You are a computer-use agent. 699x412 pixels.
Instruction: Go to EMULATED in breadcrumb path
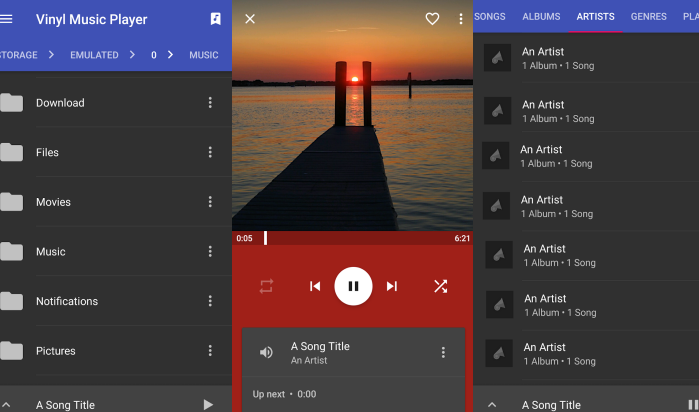[94, 55]
